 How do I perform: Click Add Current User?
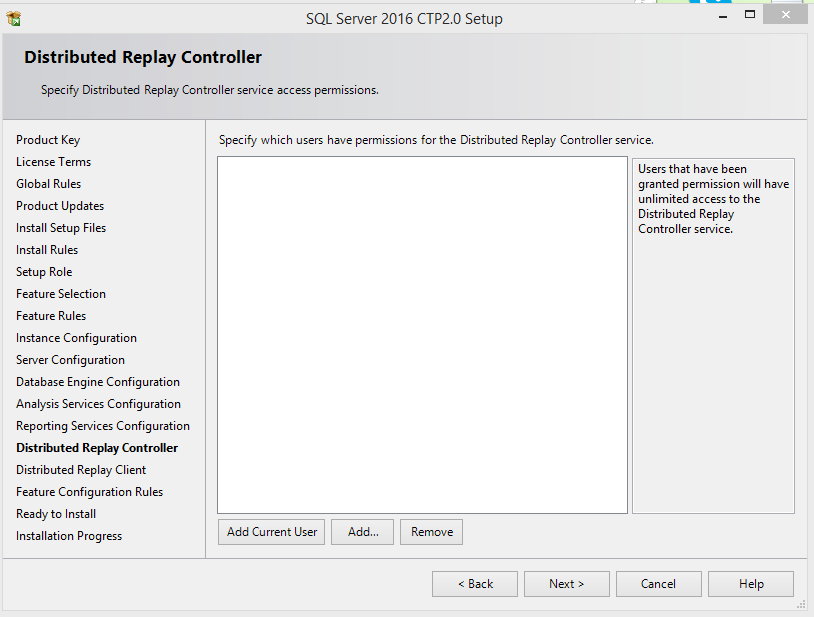pos(271,531)
